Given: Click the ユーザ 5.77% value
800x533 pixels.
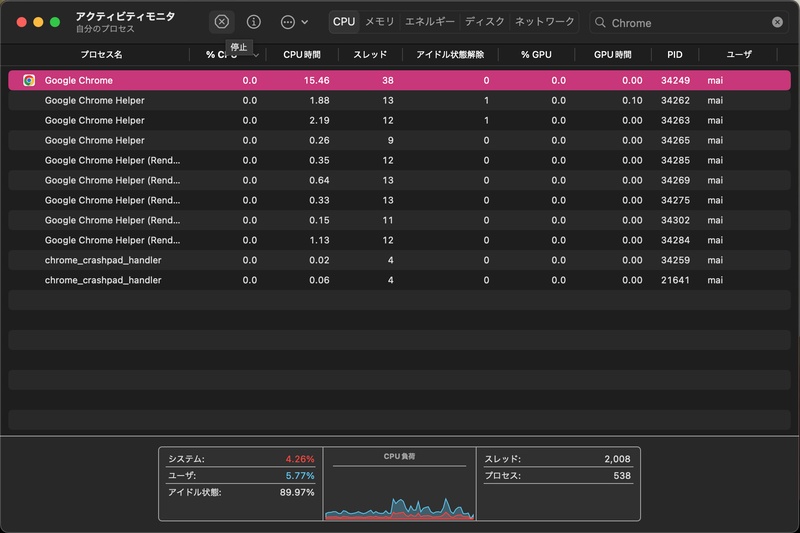Looking at the screenshot, I should coord(300,476).
